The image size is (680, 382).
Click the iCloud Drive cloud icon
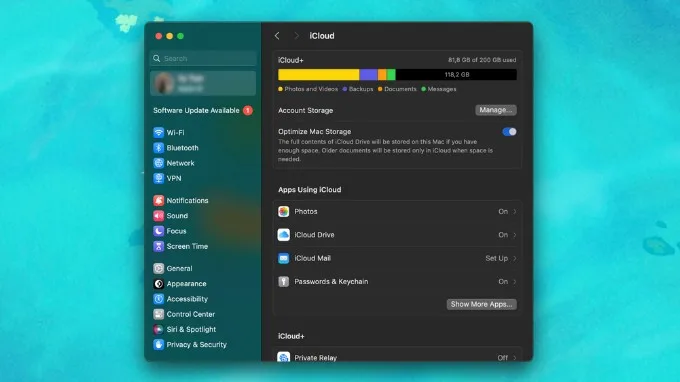point(284,235)
